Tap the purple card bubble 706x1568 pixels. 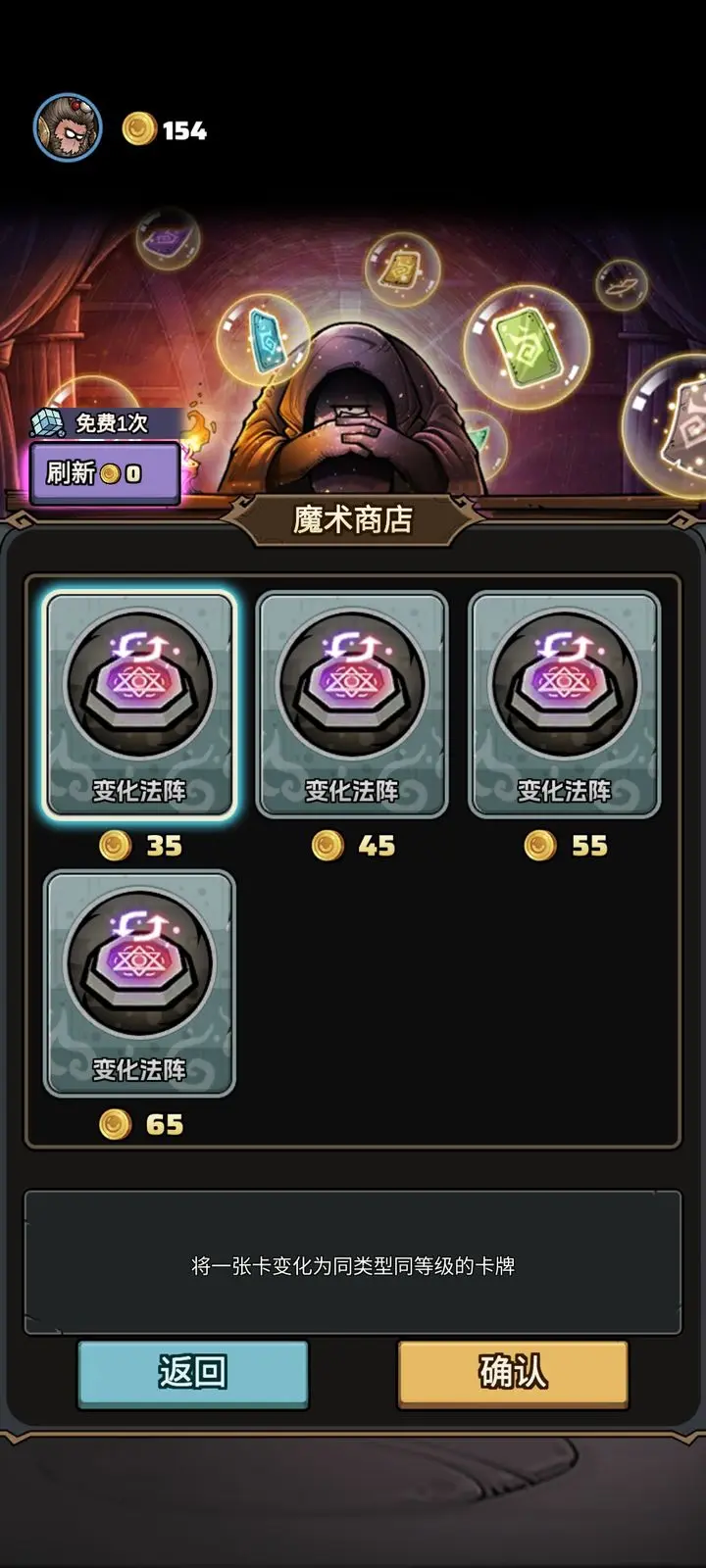point(167,238)
